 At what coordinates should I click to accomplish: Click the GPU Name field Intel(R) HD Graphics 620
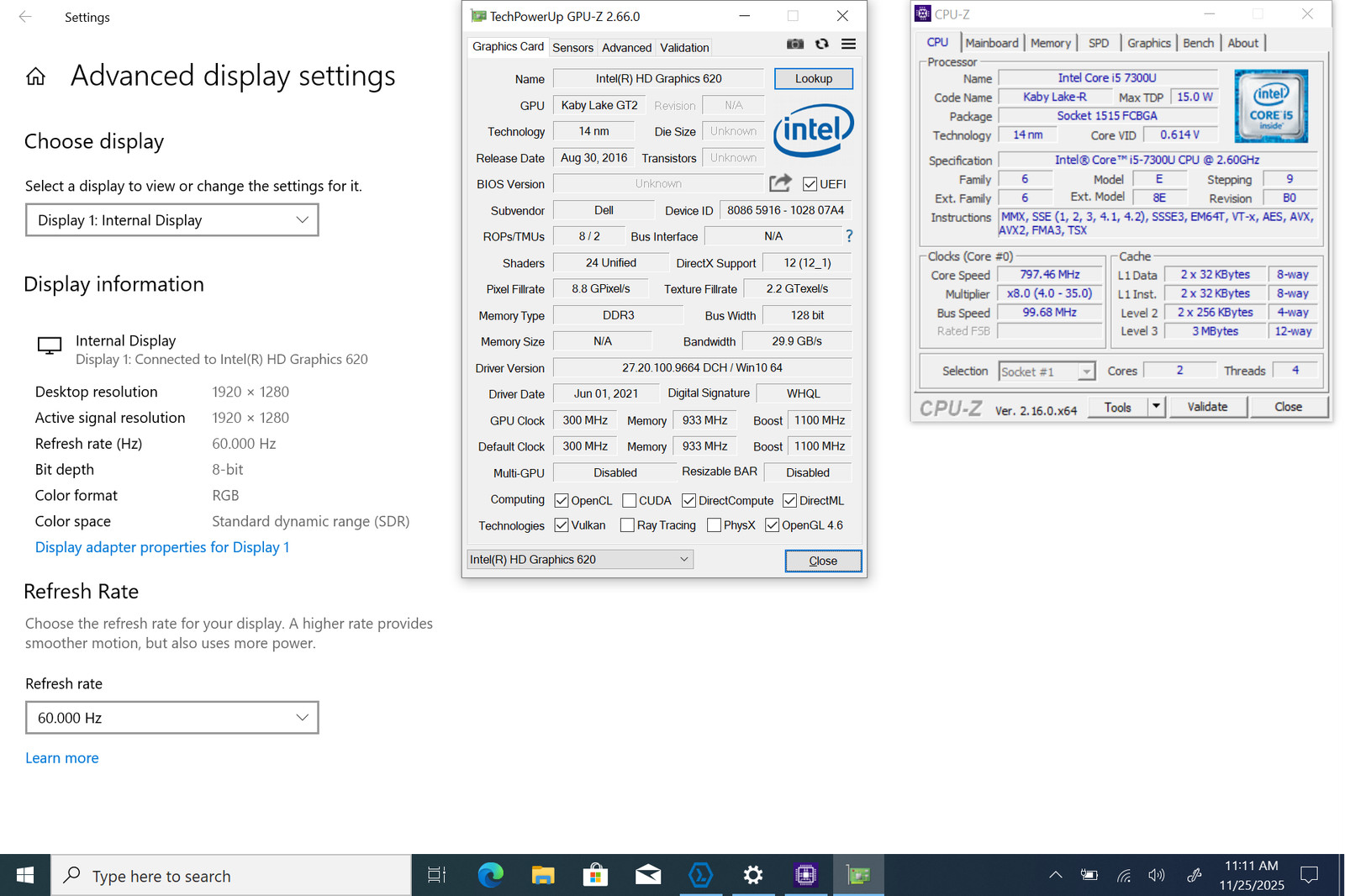tap(658, 78)
